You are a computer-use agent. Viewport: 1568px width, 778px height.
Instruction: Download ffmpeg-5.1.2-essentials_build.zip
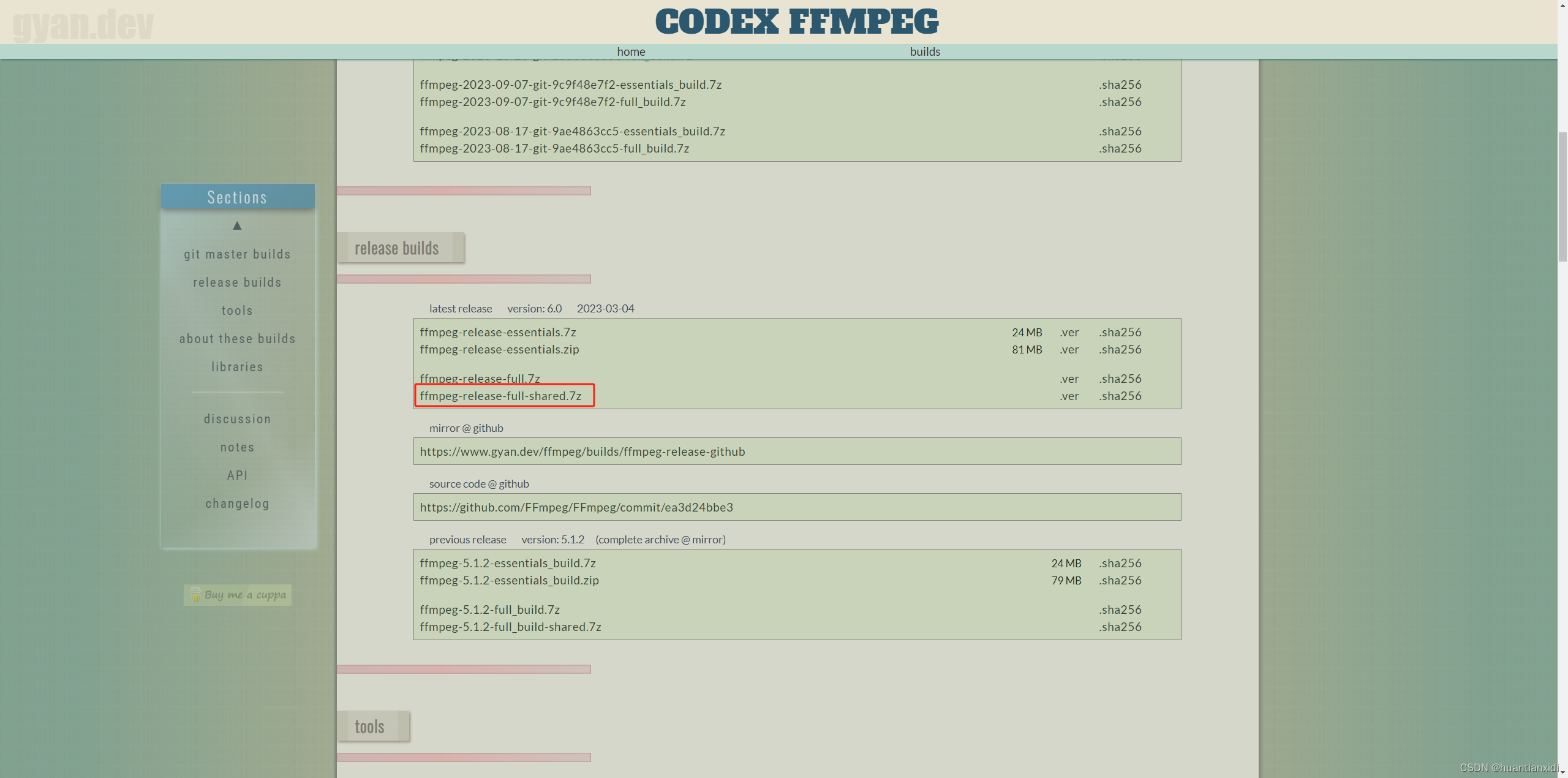pyautogui.click(x=509, y=580)
